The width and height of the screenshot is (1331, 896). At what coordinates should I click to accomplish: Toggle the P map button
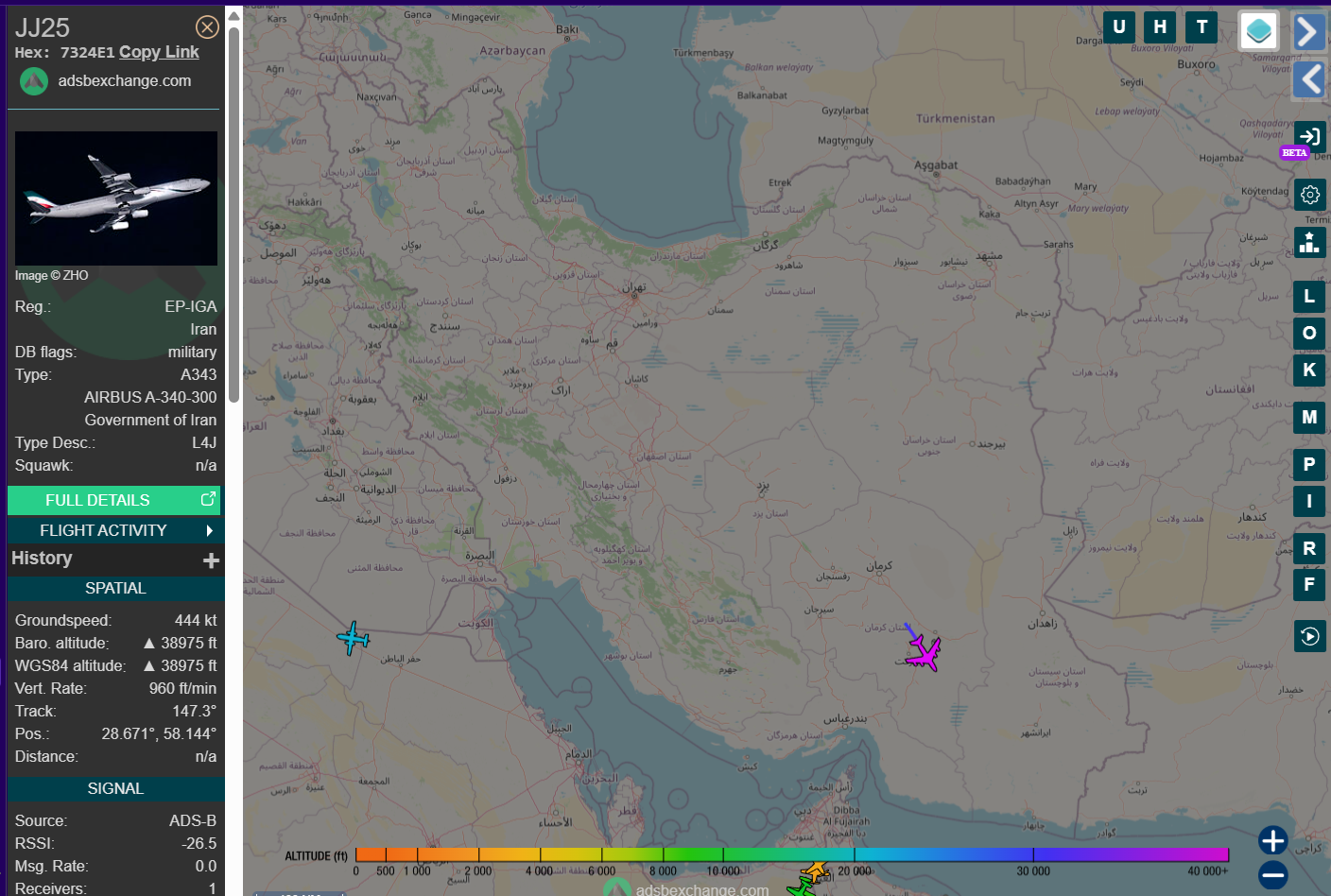click(1309, 464)
